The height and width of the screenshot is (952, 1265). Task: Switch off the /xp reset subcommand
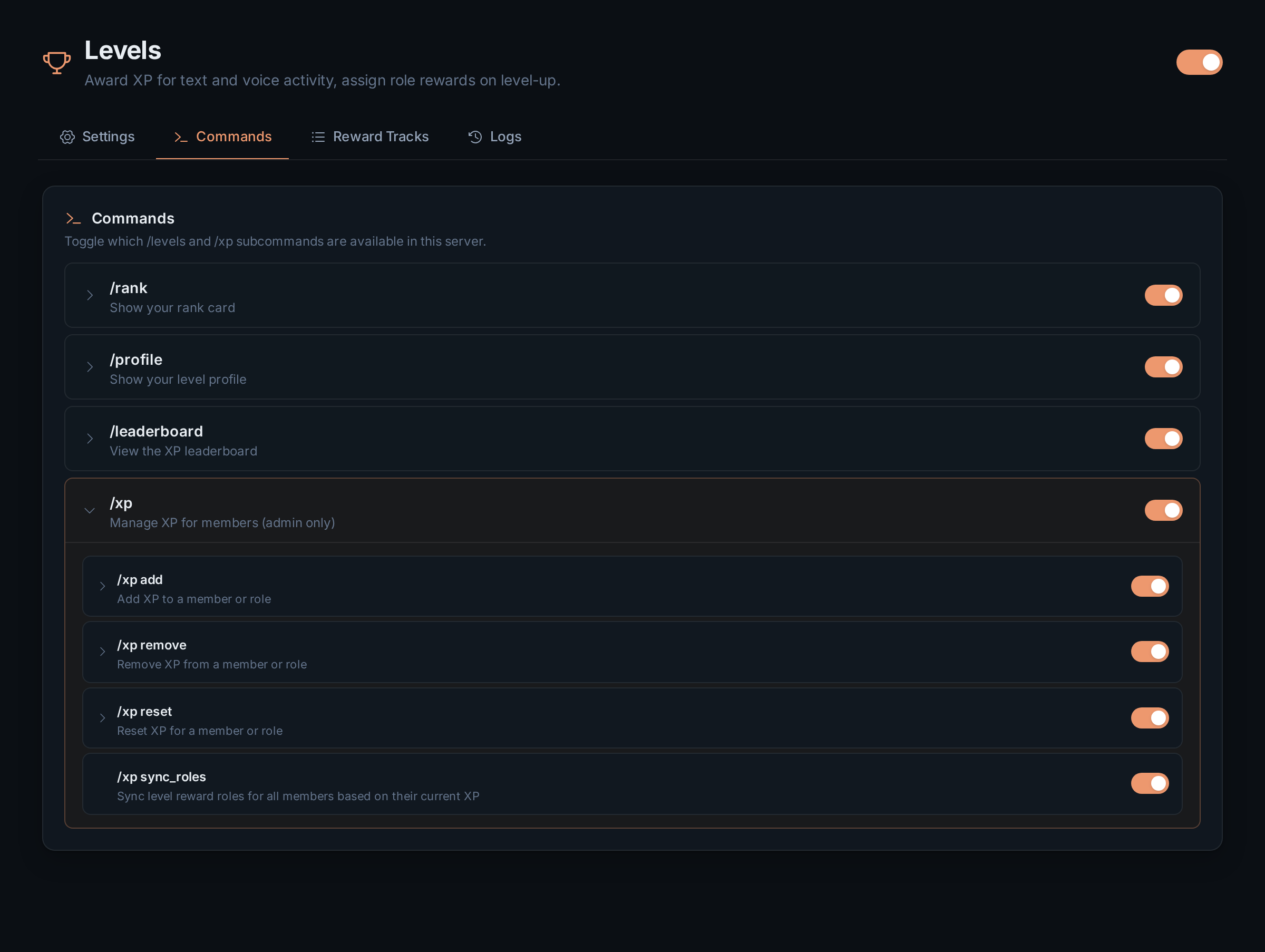1150,717
